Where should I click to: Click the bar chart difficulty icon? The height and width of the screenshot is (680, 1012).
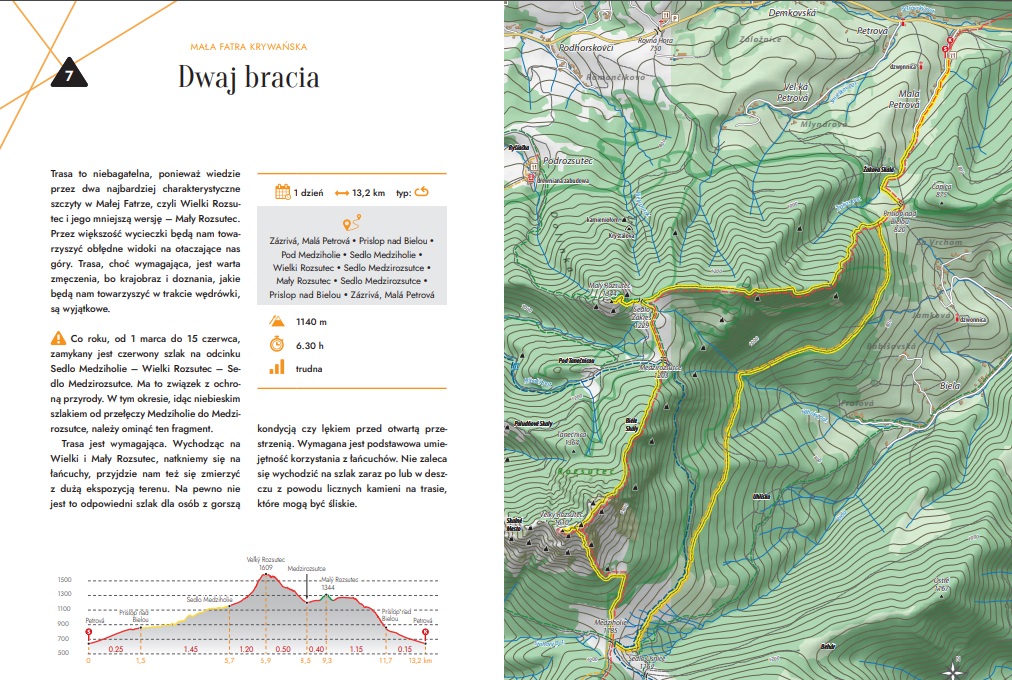pos(276,367)
